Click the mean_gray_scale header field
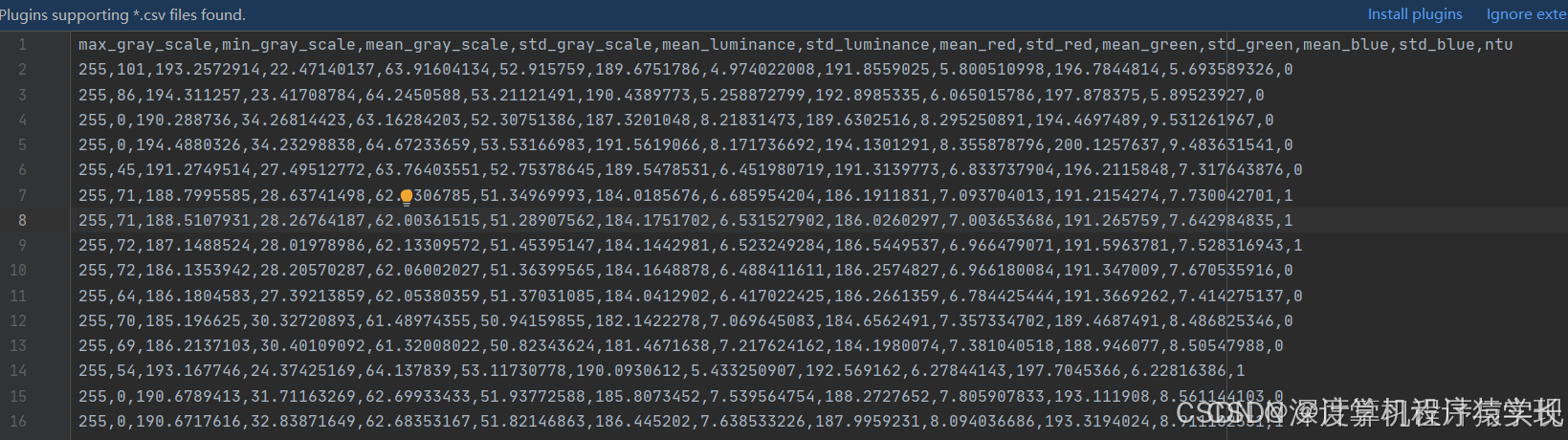This screenshot has width=1568, height=440. (437, 45)
